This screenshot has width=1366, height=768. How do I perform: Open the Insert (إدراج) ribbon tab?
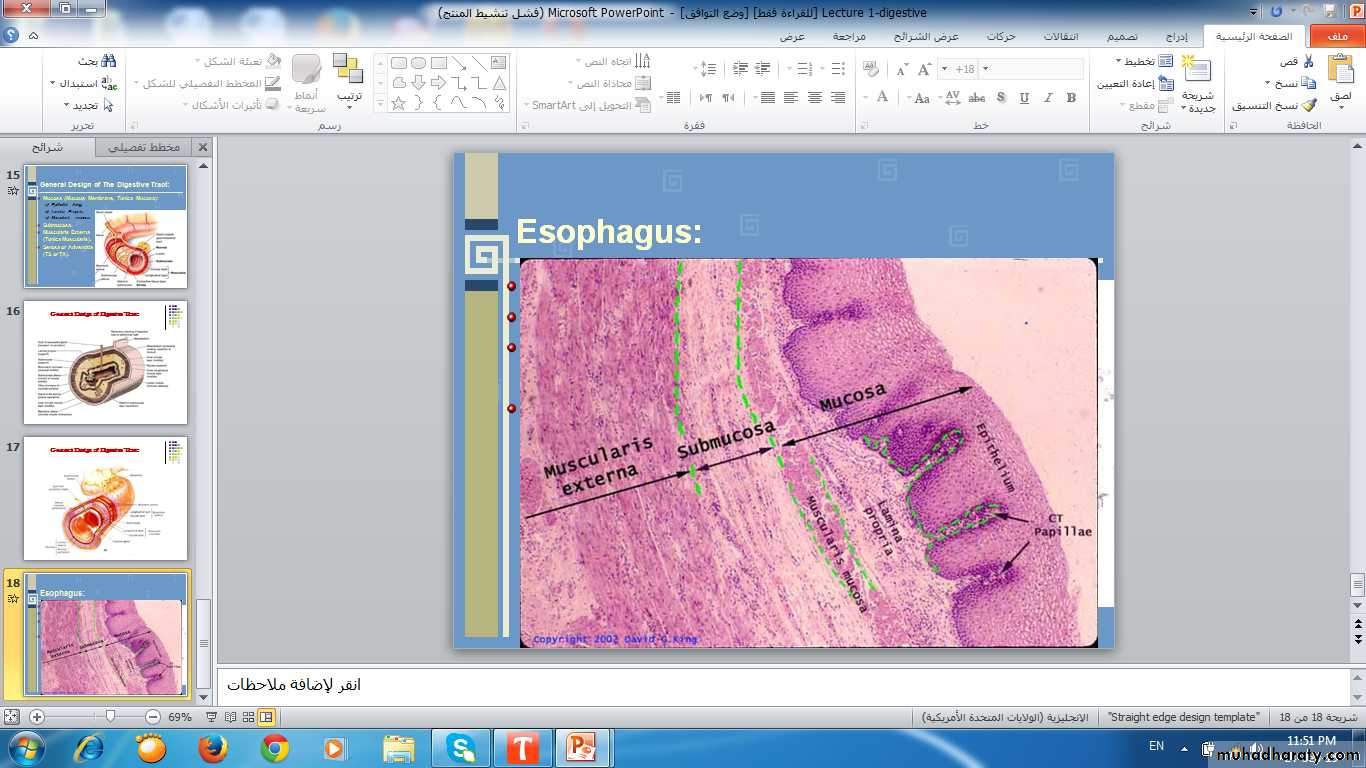(x=1176, y=36)
